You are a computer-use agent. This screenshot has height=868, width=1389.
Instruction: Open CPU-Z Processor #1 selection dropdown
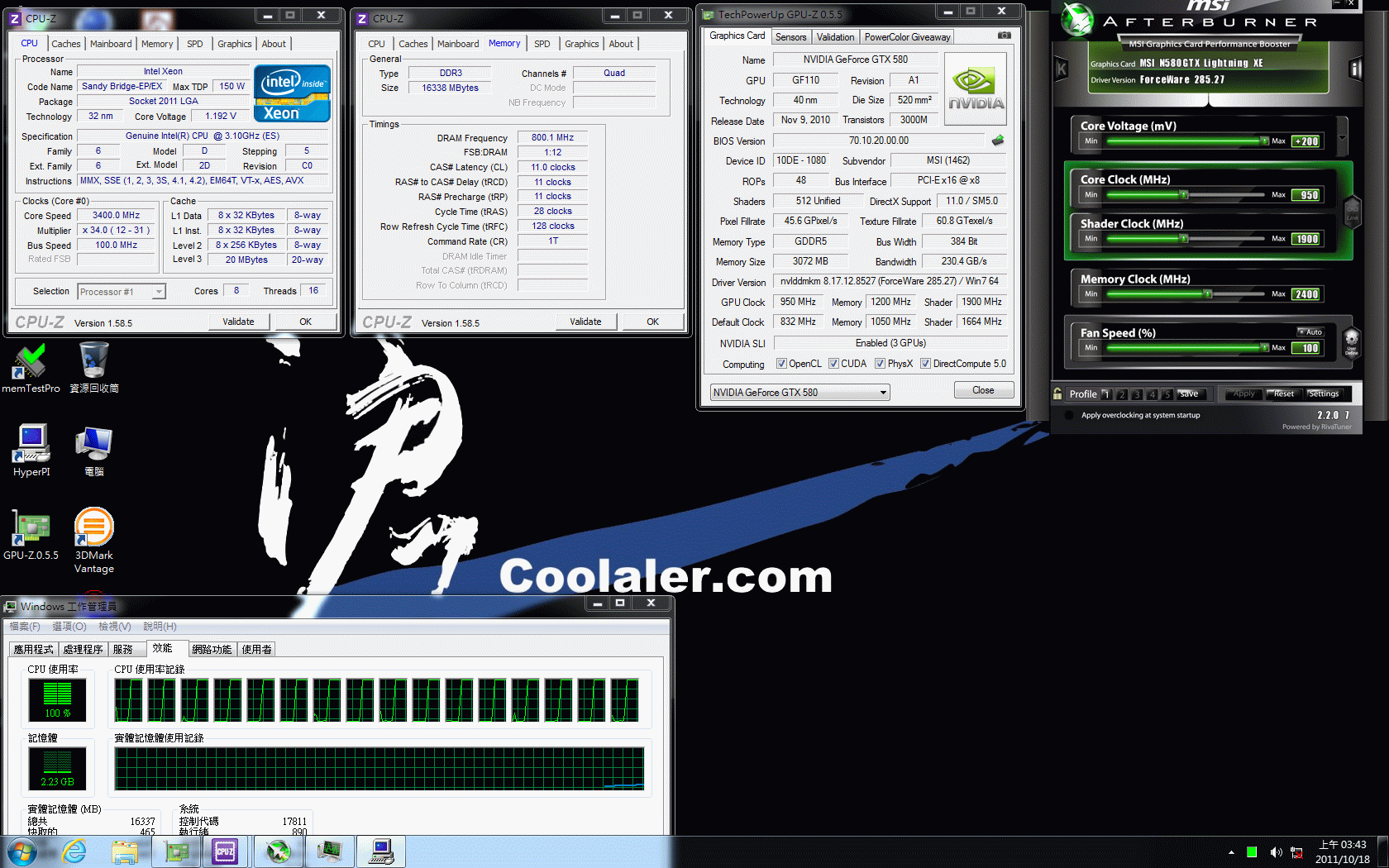(x=122, y=292)
